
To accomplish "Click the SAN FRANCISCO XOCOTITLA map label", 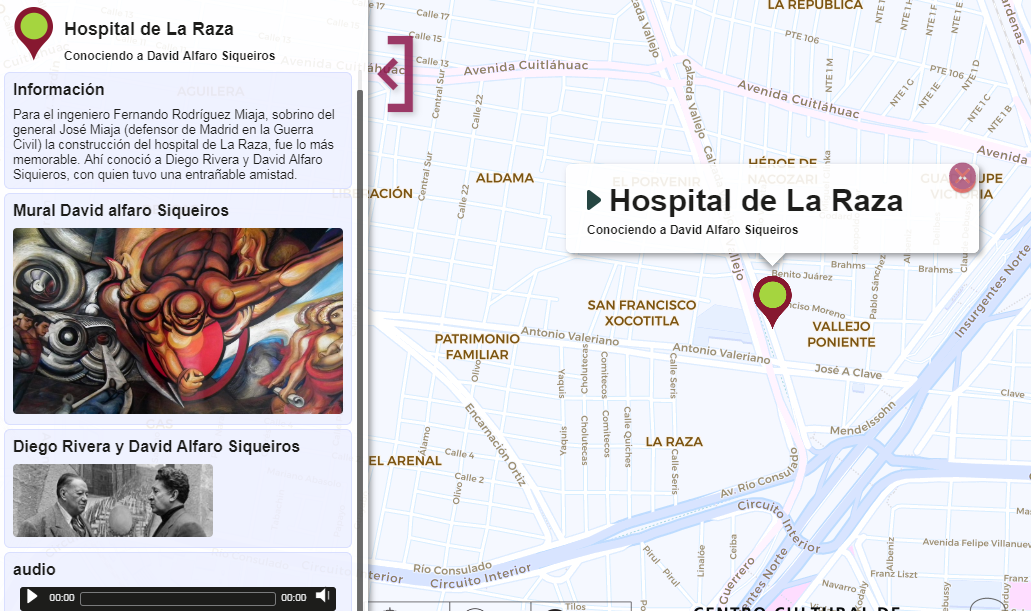I will click(x=642, y=313).
